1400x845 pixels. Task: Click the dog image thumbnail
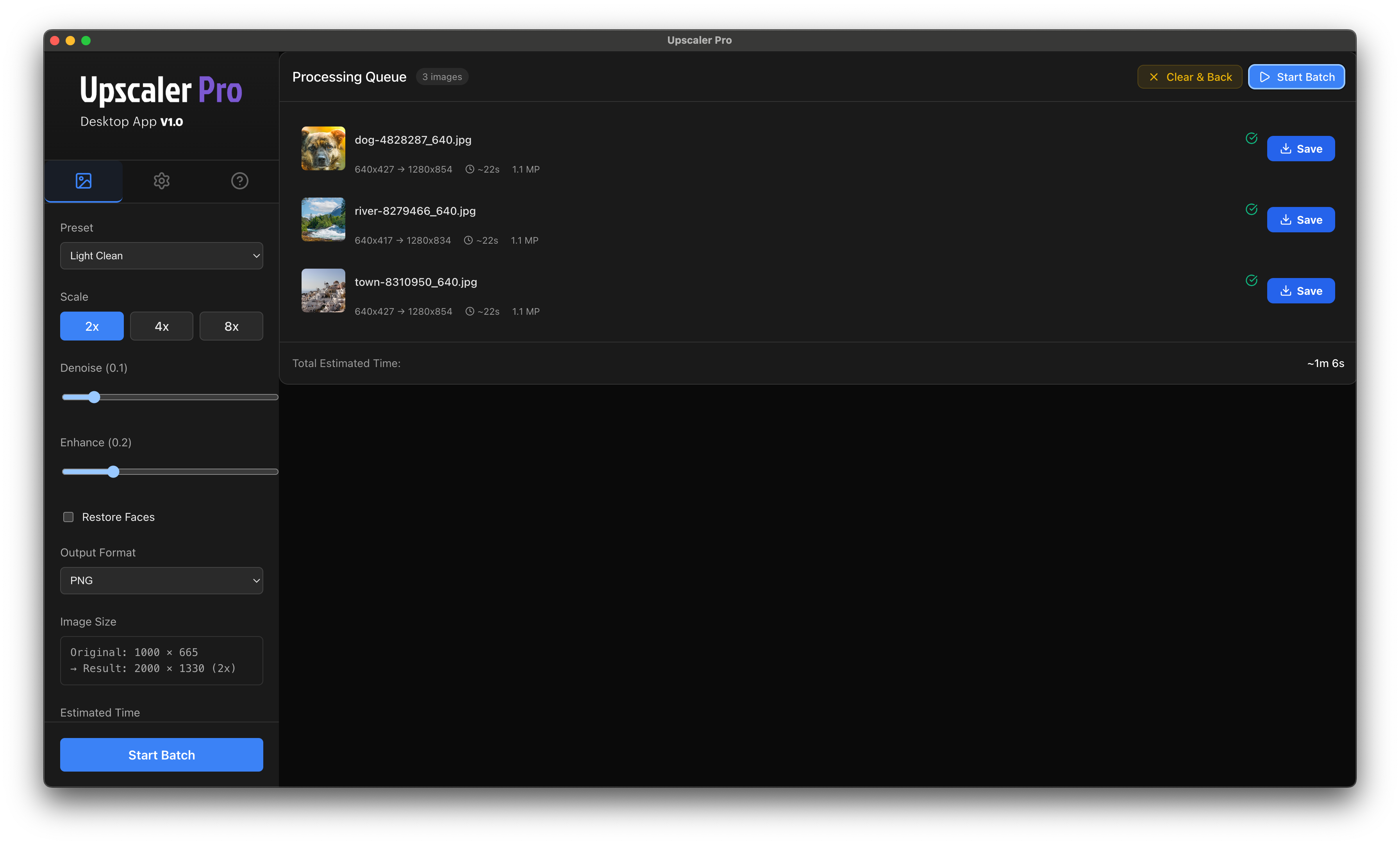click(x=323, y=148)
